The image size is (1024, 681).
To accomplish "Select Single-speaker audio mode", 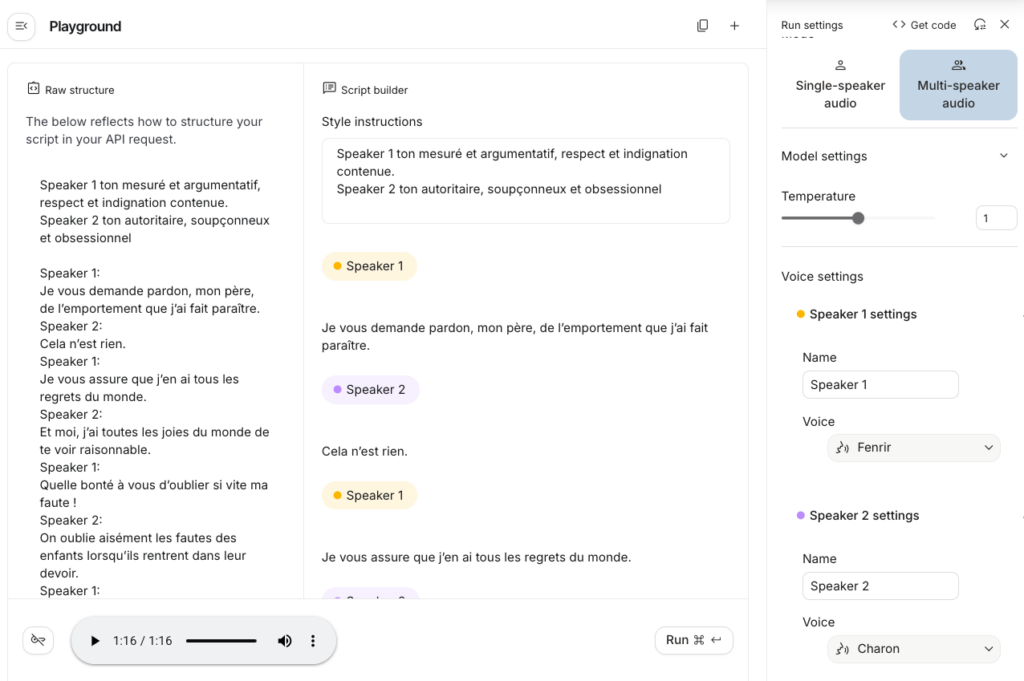I will (x=840, y=85).
